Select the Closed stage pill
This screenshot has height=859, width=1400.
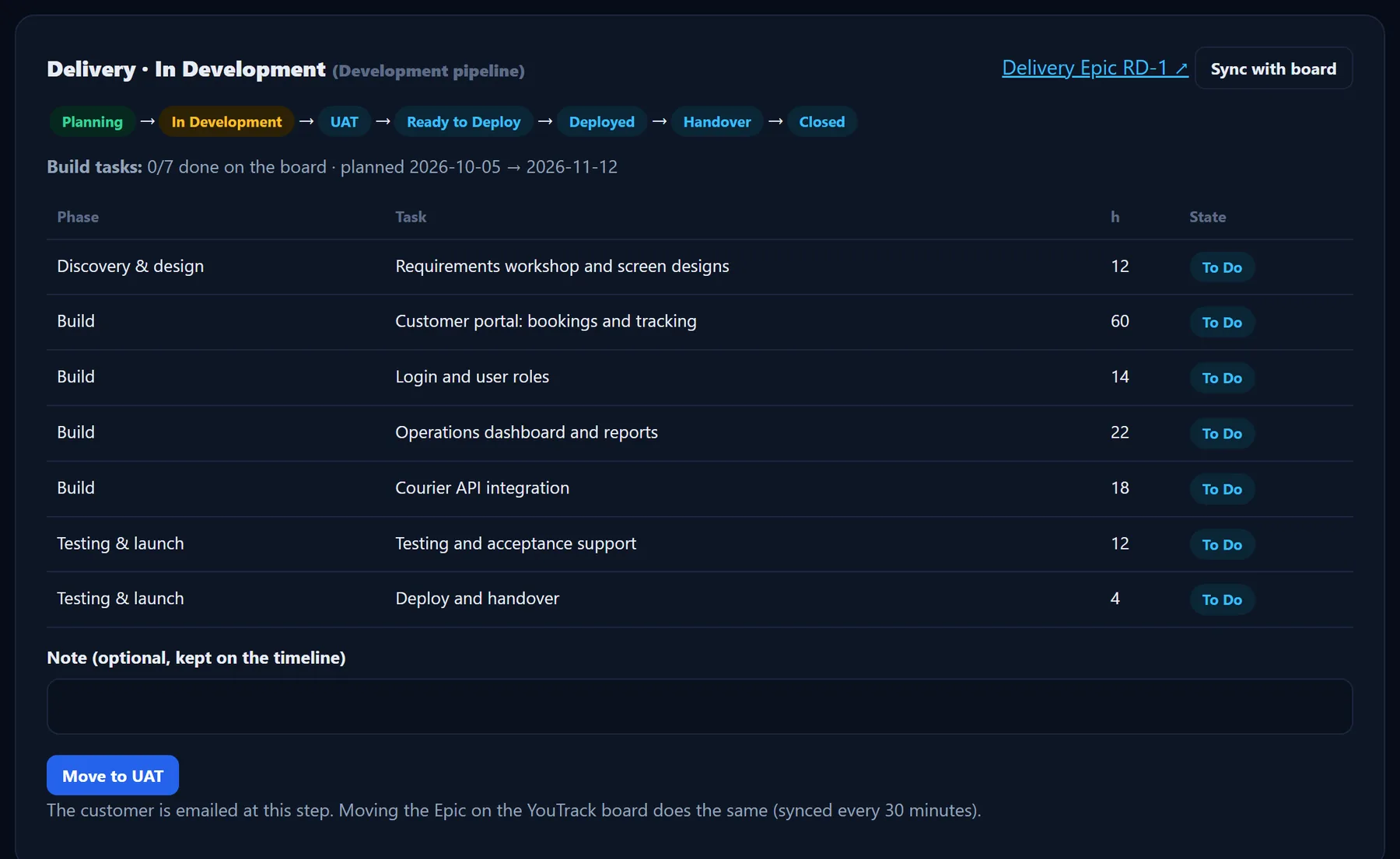(x=822, y=122)
